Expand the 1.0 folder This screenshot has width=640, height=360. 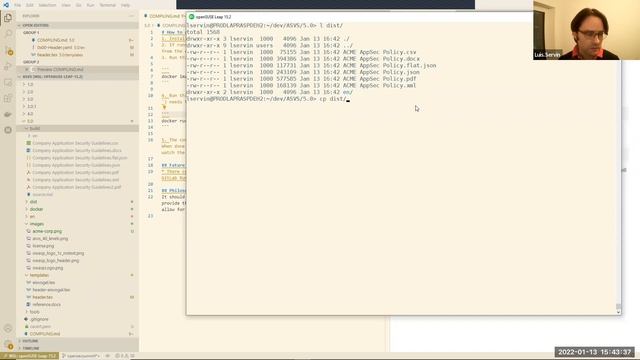coord(78,84)
